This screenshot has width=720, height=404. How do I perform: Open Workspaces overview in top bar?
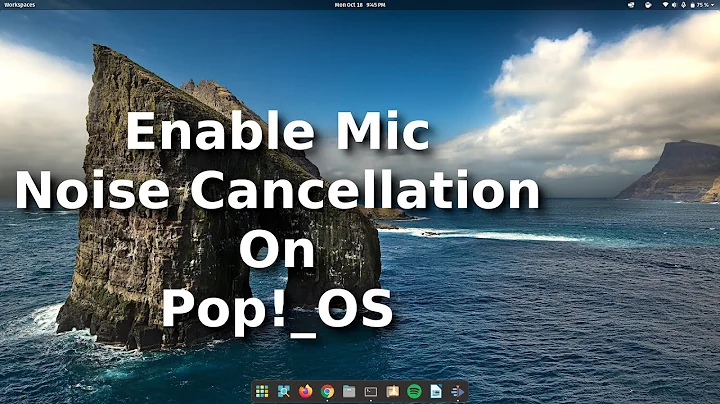pyautogui.click(x=20, y=5)
